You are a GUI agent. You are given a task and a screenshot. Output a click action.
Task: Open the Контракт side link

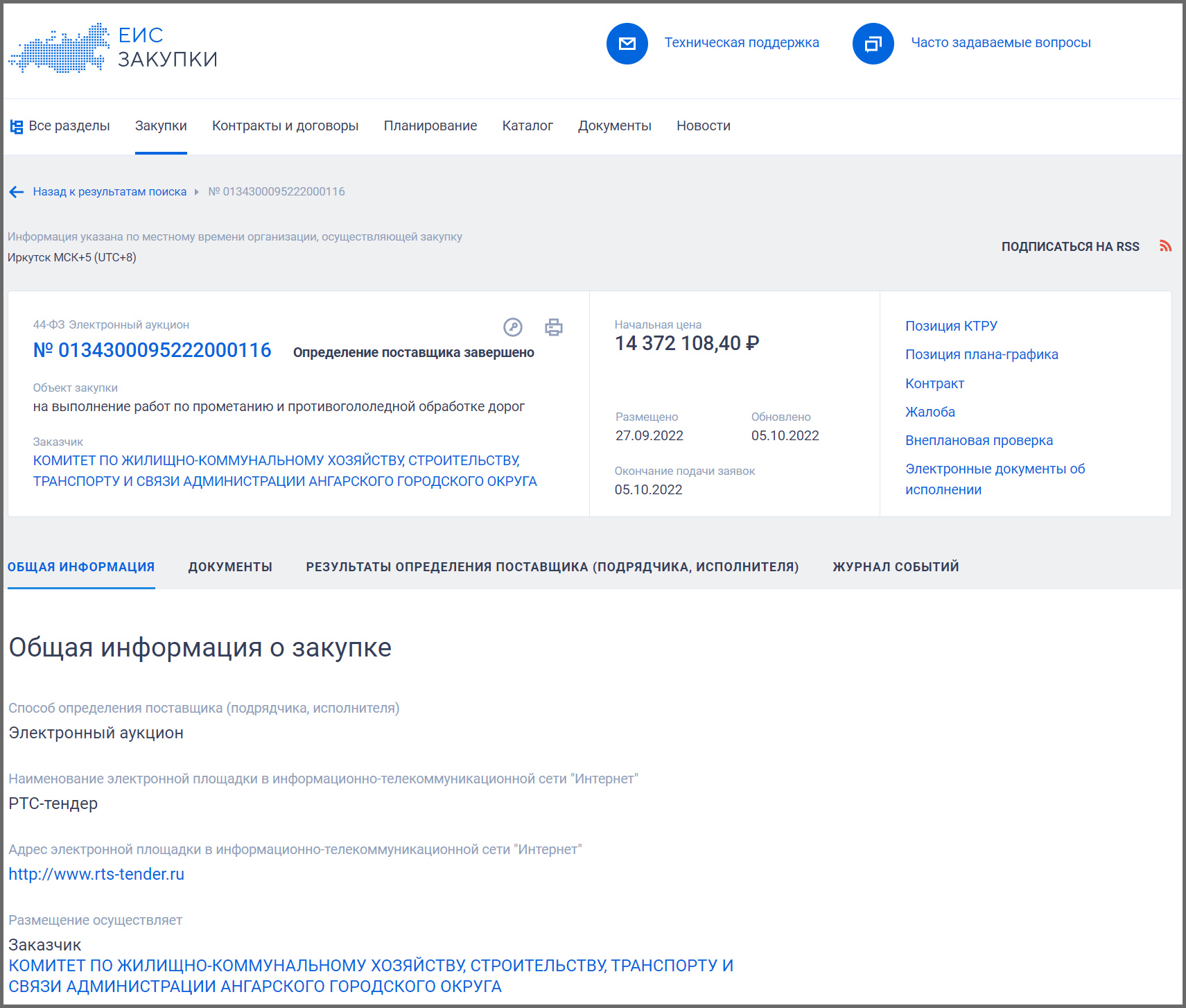[x=934, y=383]
